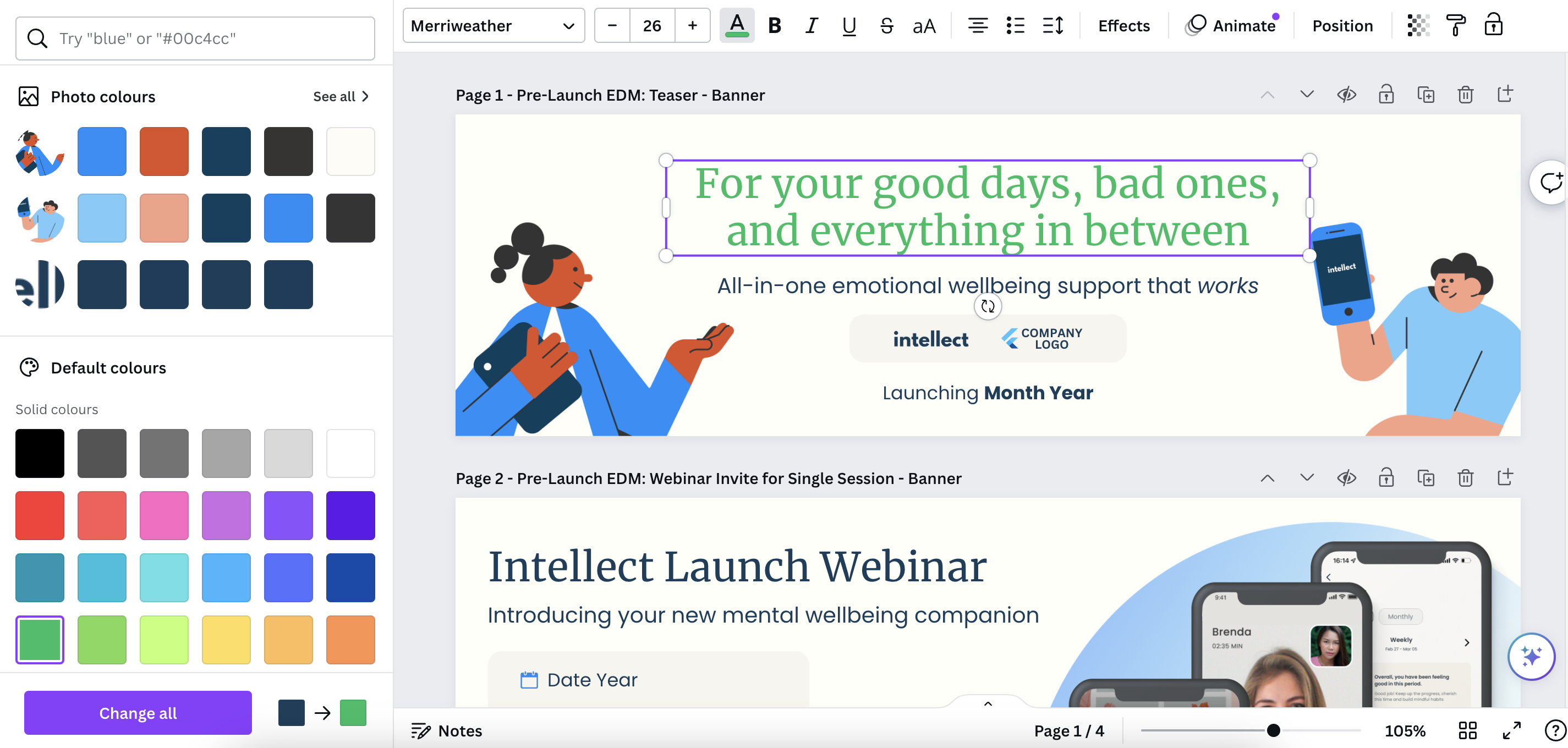
Task: Move Page 1 down with chevron
Action: pos(1307,95)
